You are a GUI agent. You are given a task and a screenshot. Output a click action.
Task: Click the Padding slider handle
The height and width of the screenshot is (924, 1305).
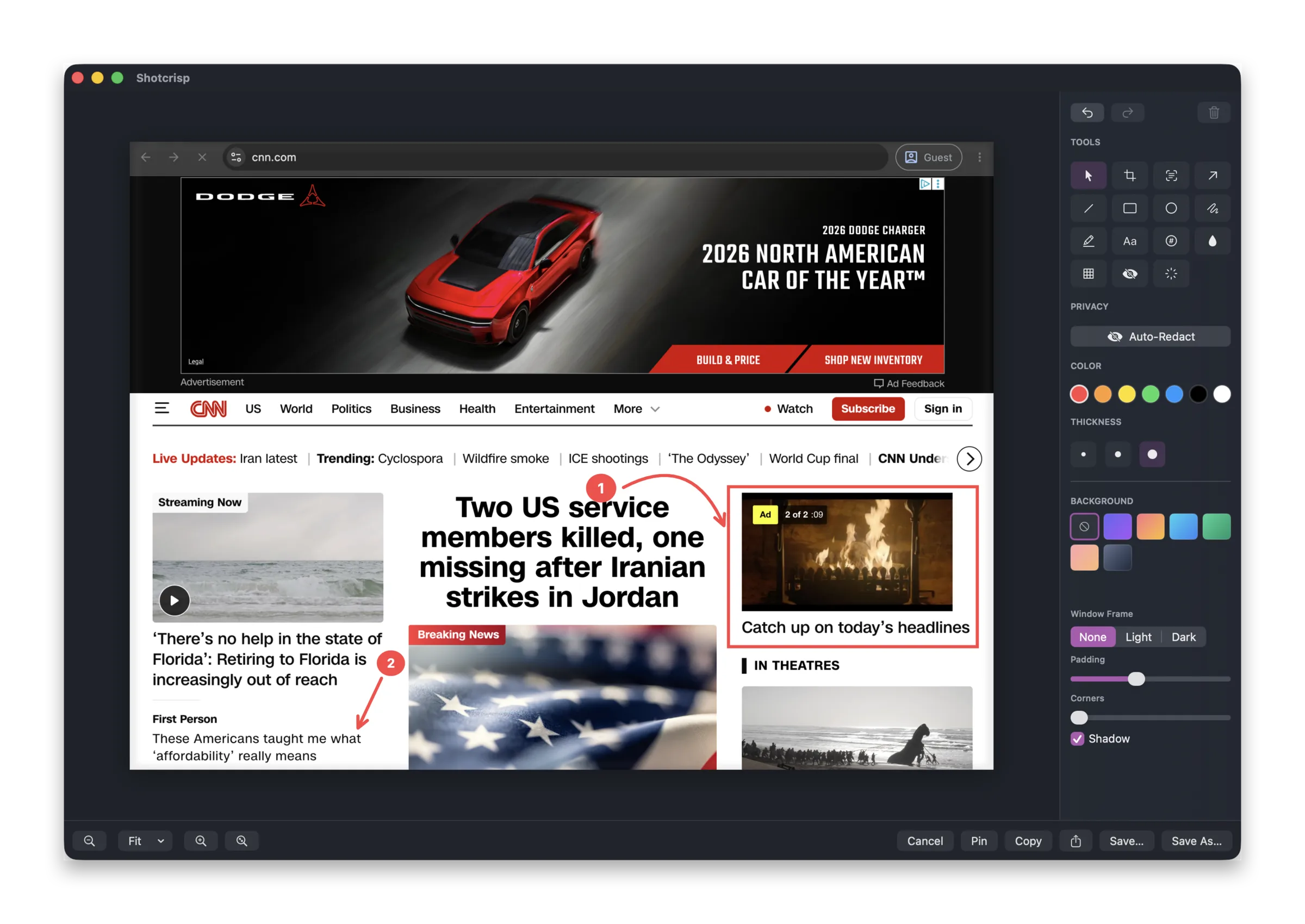[1136, 679]
